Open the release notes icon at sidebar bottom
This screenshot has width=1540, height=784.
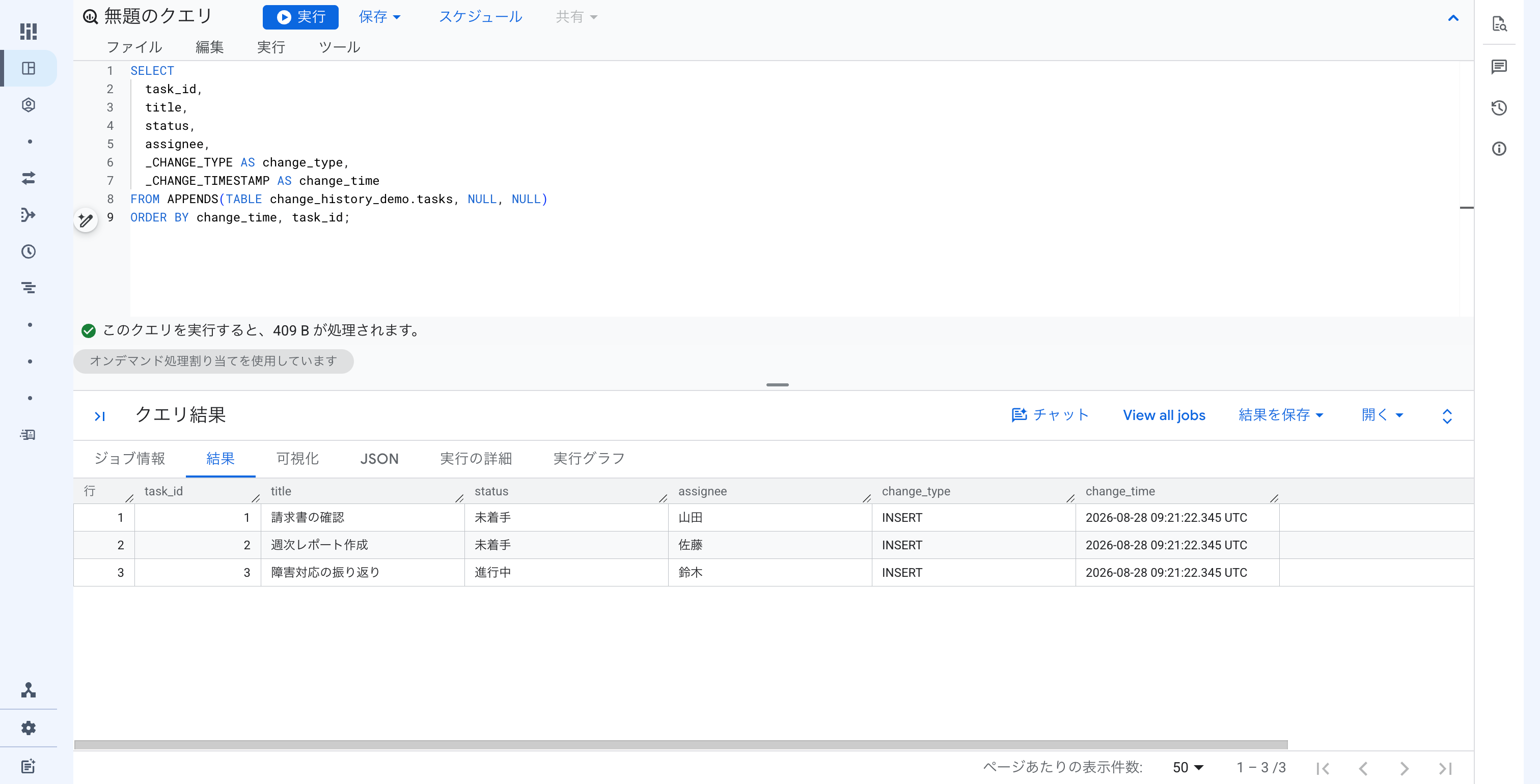pos(28,766)
